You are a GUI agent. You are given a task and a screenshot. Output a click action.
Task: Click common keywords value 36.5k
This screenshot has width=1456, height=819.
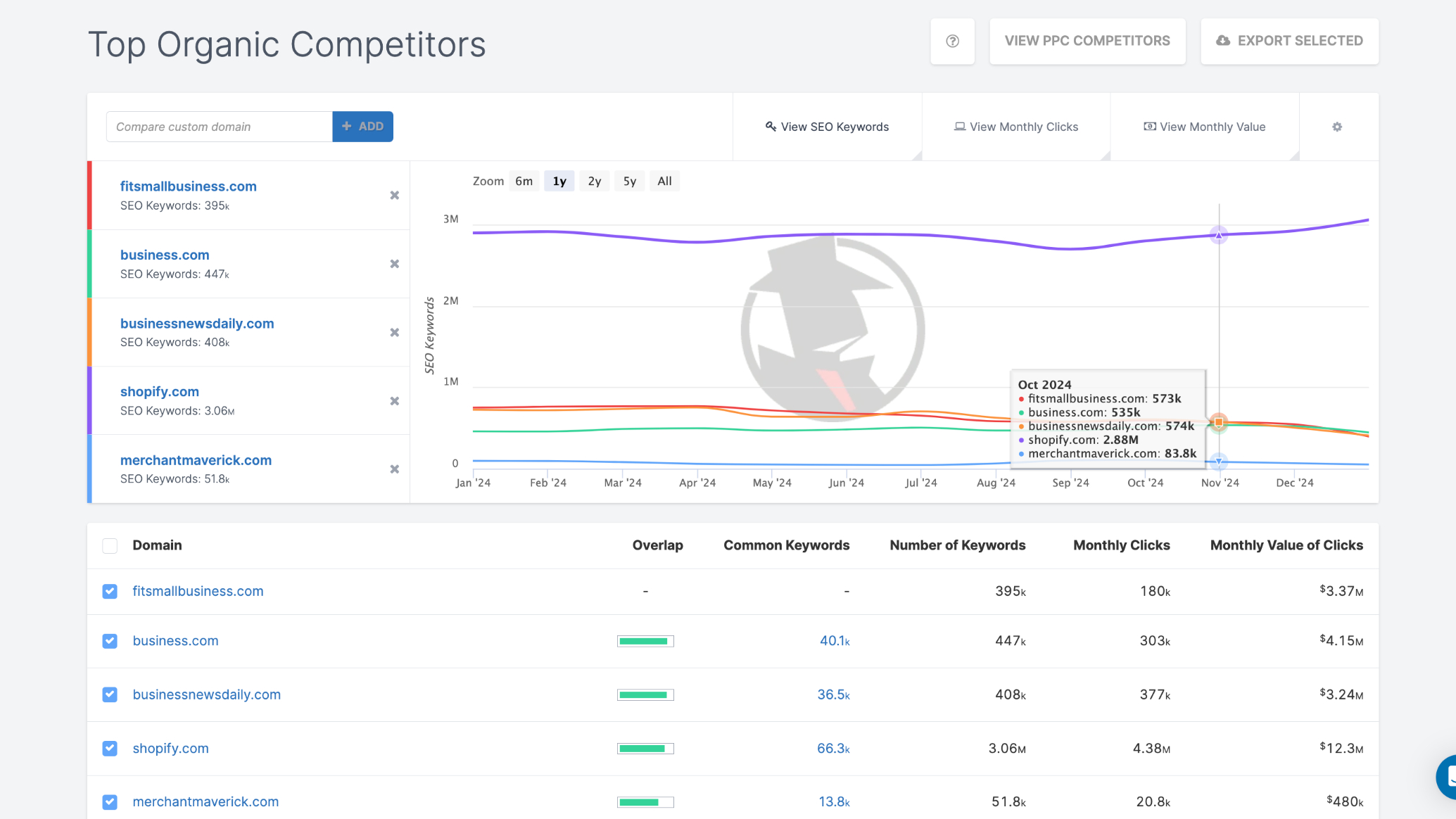tap(833, 694)
